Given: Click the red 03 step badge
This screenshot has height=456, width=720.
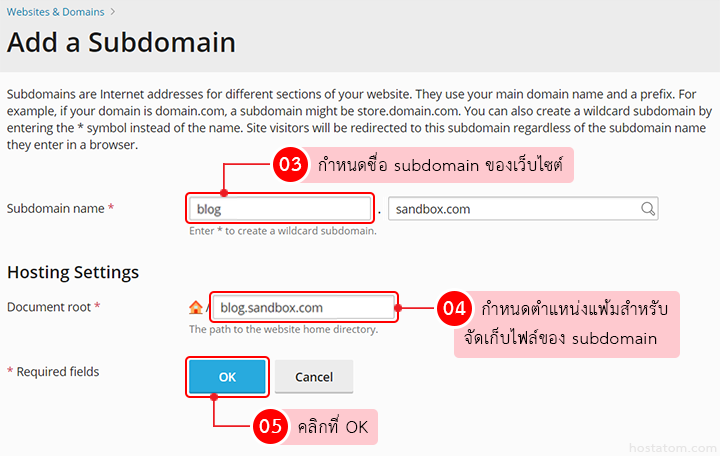Looking at the screenshot, I should pos(290,166).
